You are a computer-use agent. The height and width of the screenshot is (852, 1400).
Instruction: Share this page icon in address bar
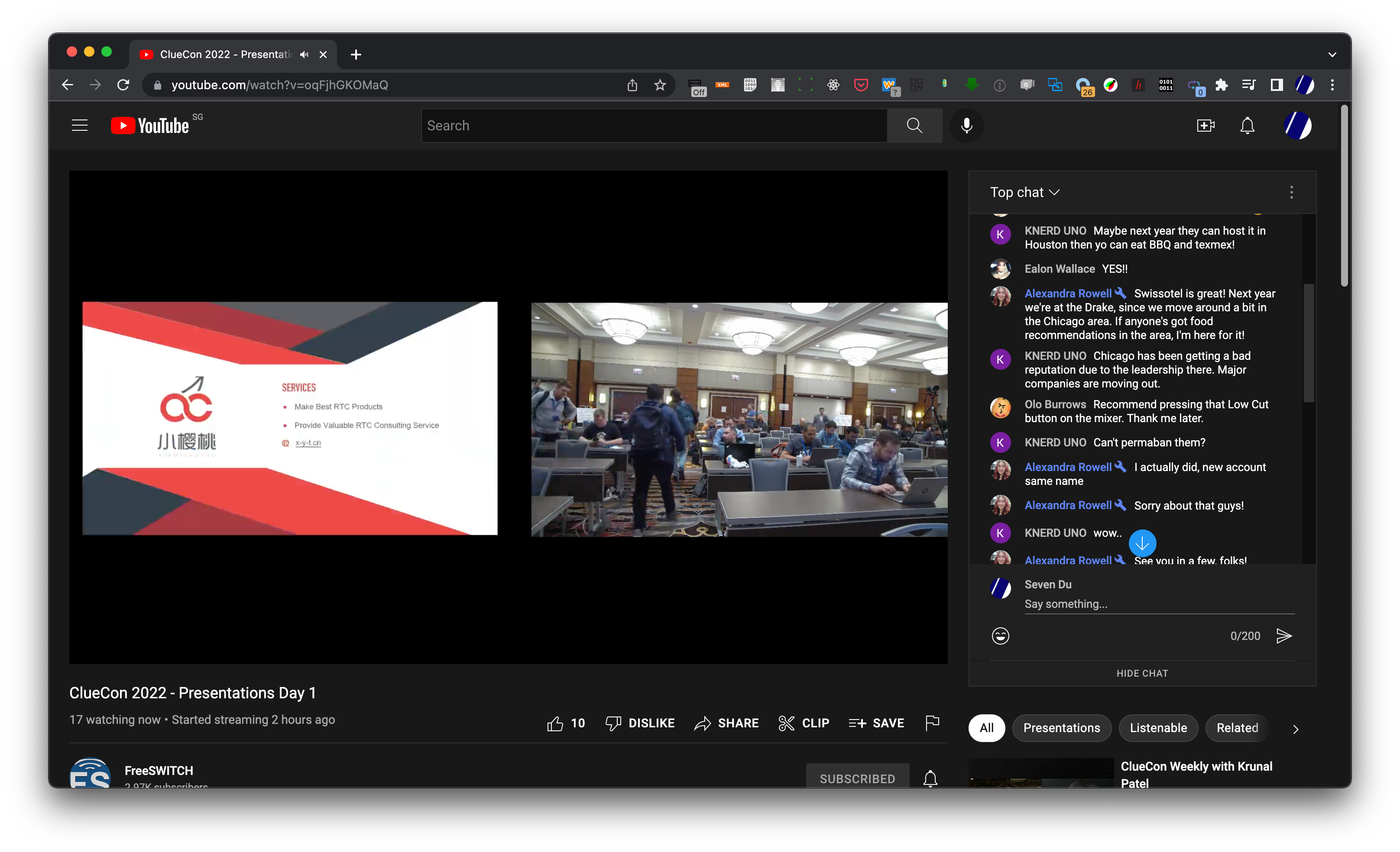point(632,85)
